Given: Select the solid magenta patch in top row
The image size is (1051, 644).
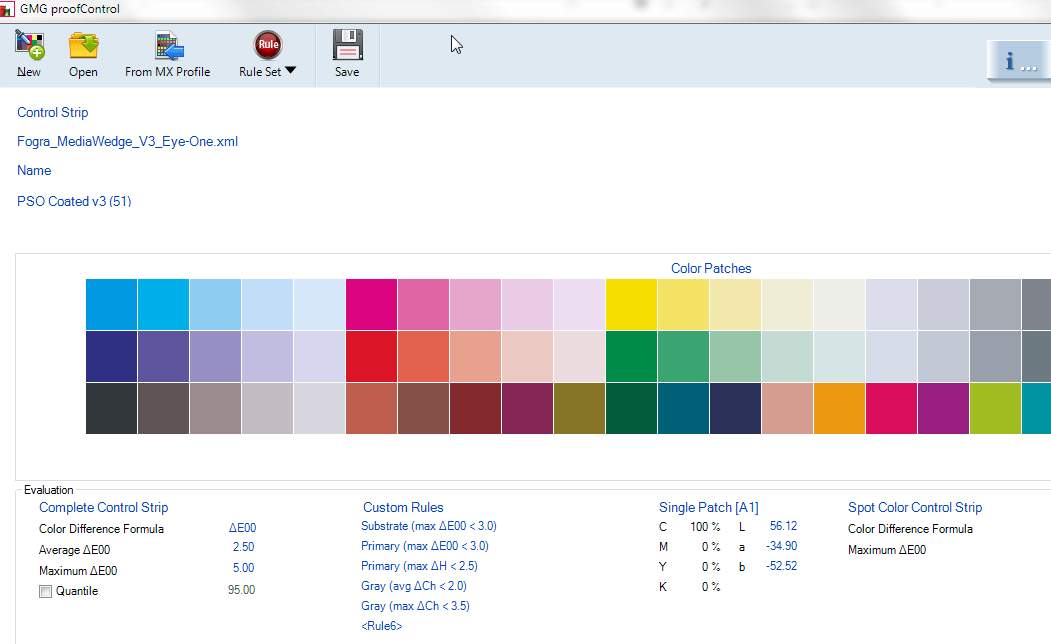Looking at the screenshot, I should 371,304.
